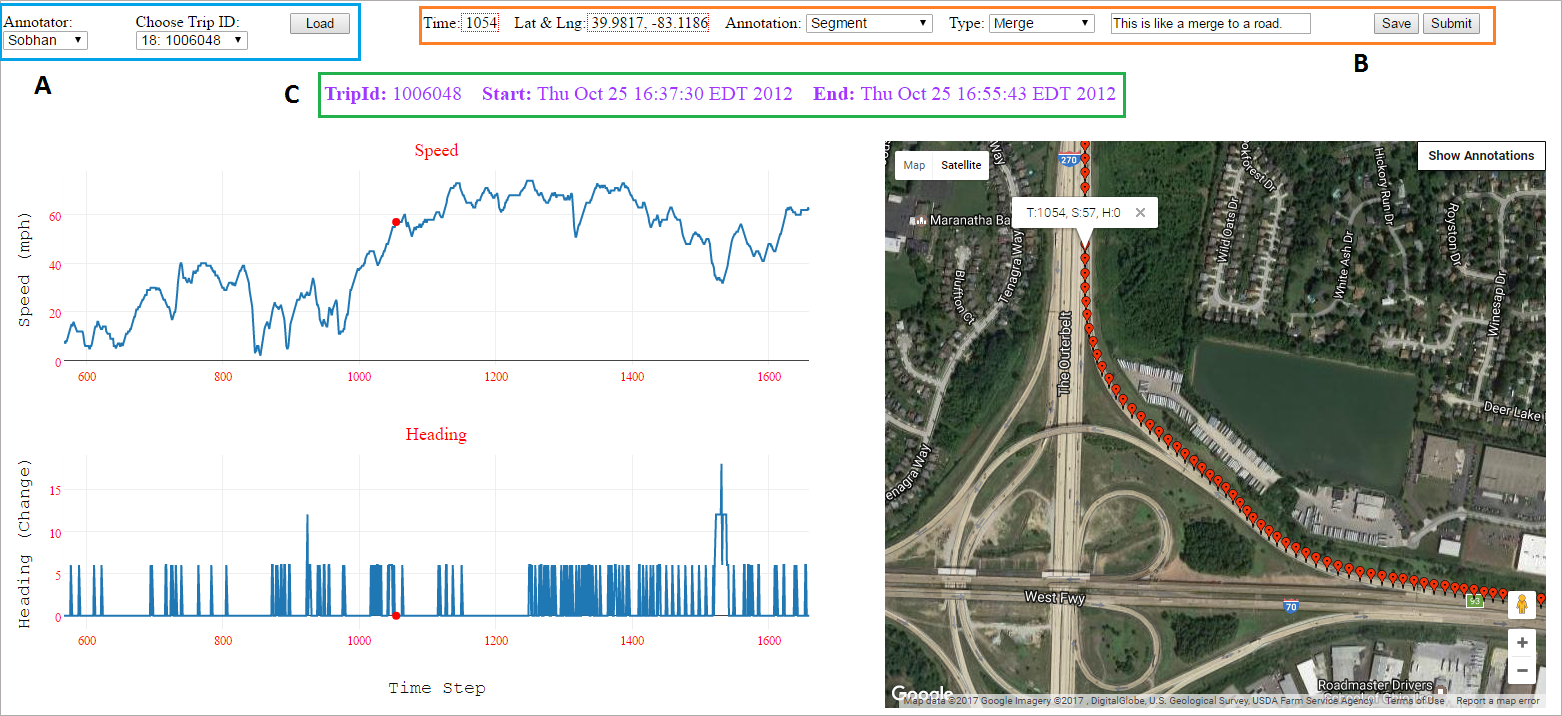Viewport: 1562px width, 716px height.
Task: Zoom in the map with plus
Action: (x=1522, y=642)
